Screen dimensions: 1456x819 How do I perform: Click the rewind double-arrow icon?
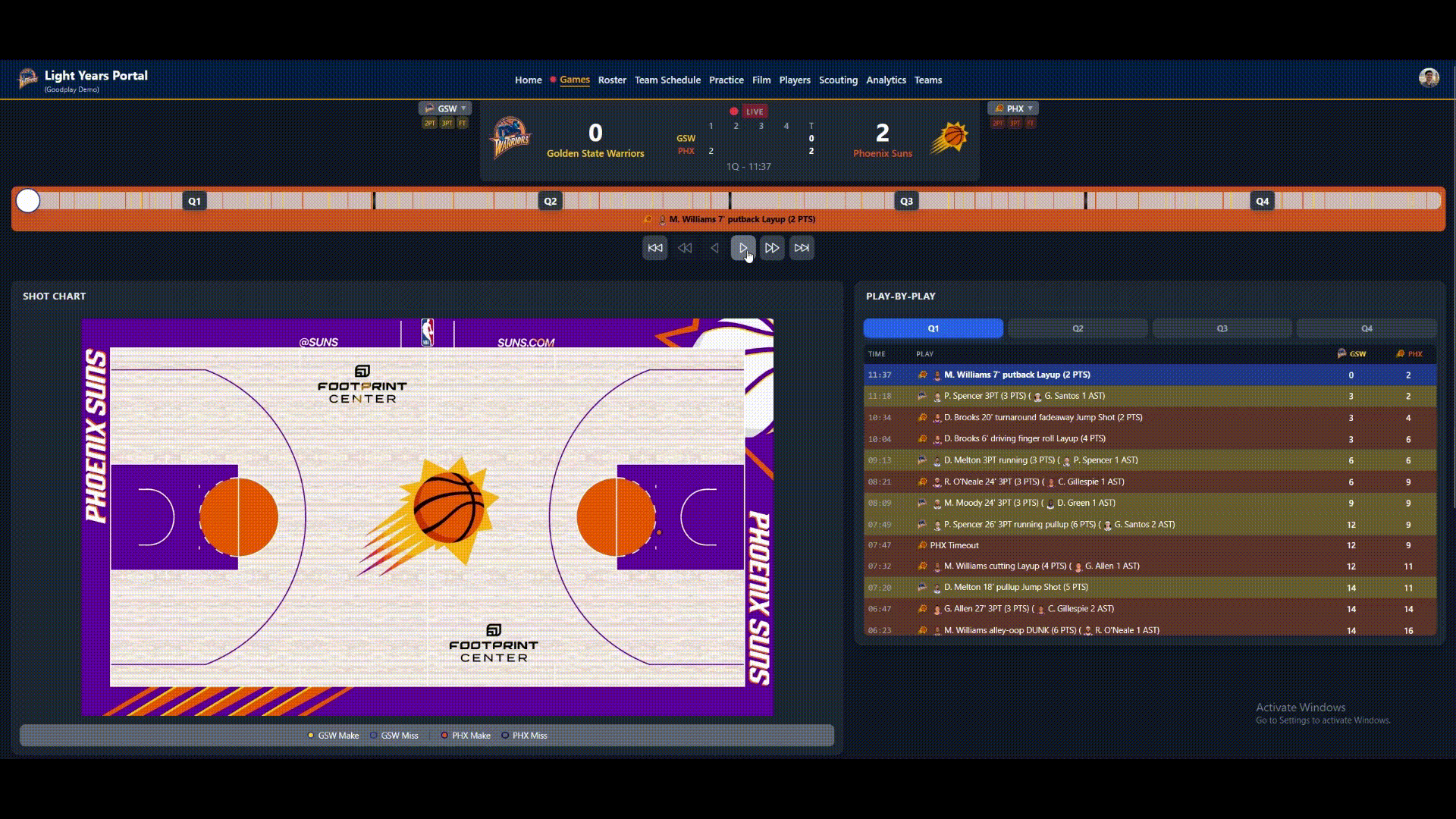pos(685,248)
